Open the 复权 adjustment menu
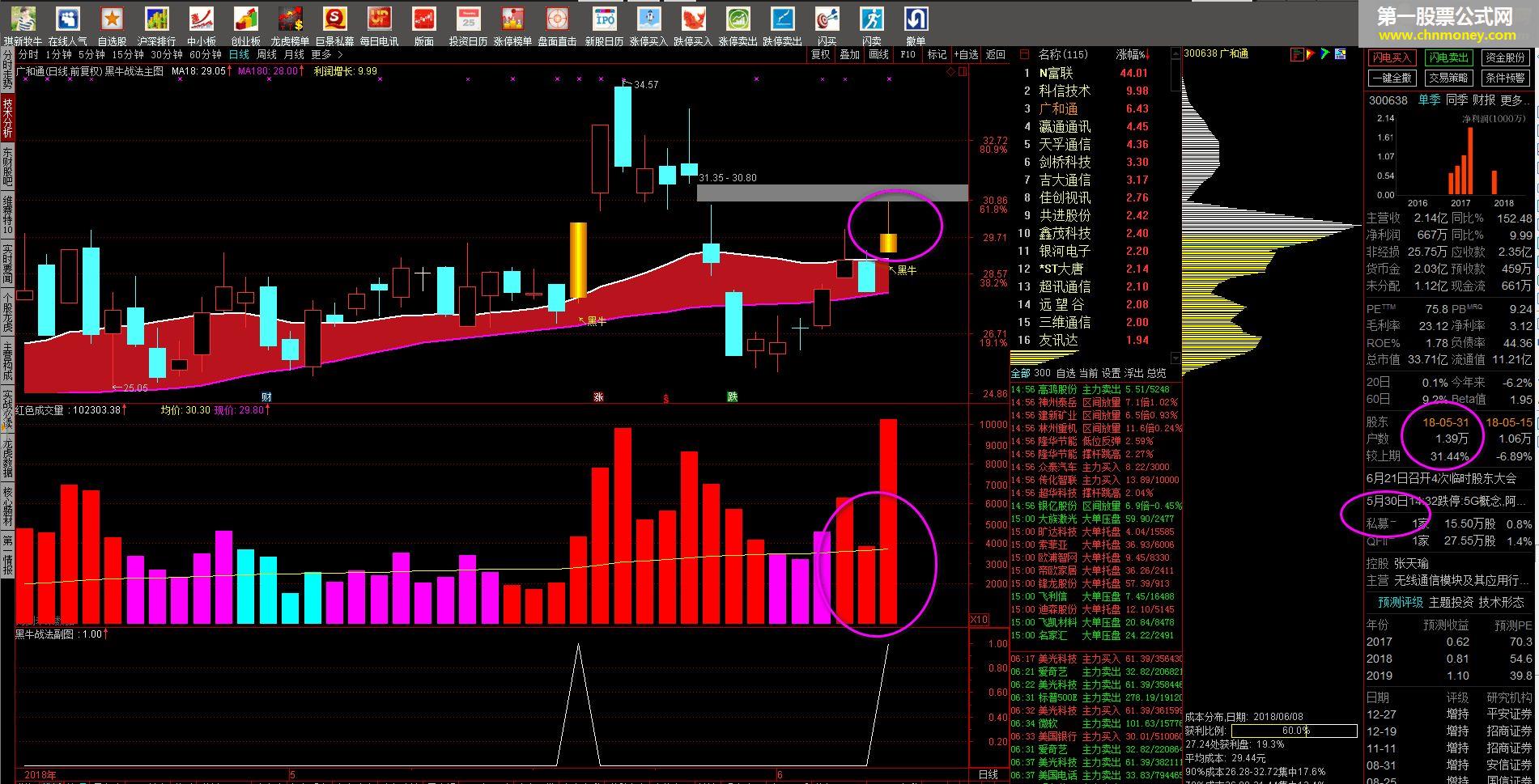Image resolution: width=1539 pixels, height=784 pixels. [821, 54]
